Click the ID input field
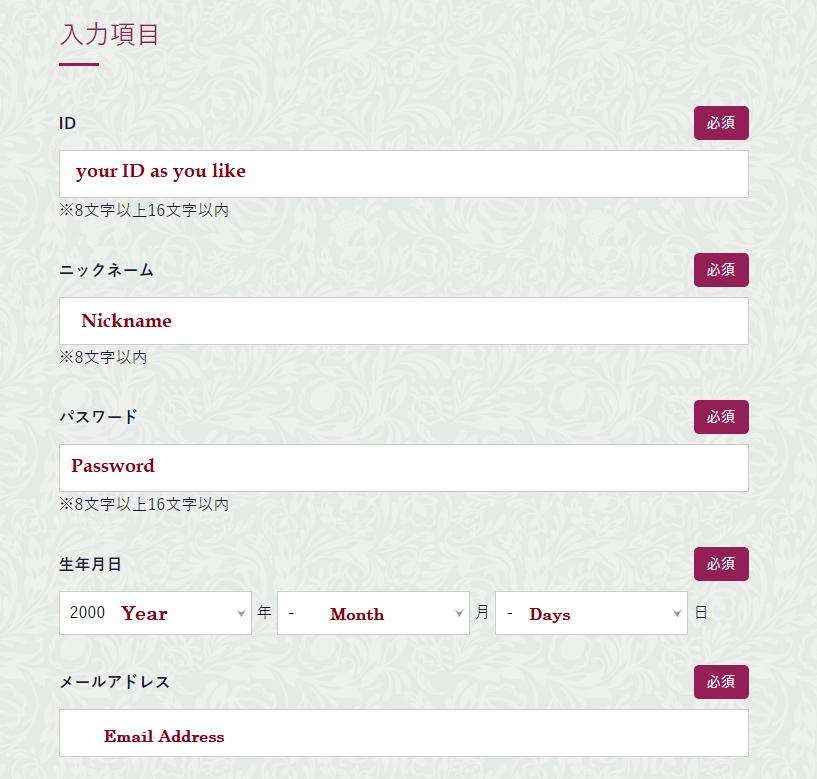Viewport: 817px width, 779px height. 404,174
